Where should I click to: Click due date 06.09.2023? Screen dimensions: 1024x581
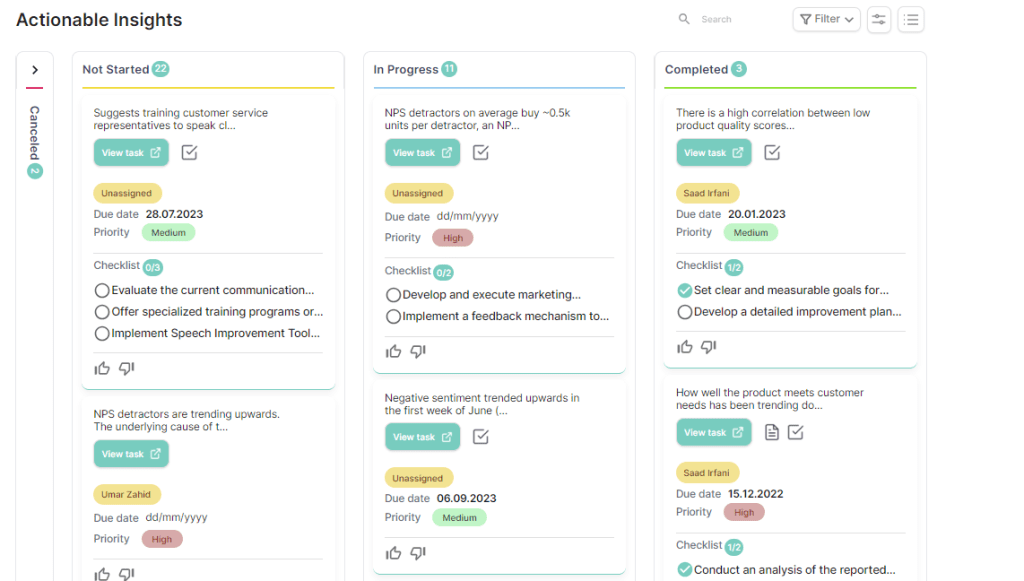click(466, 498)
